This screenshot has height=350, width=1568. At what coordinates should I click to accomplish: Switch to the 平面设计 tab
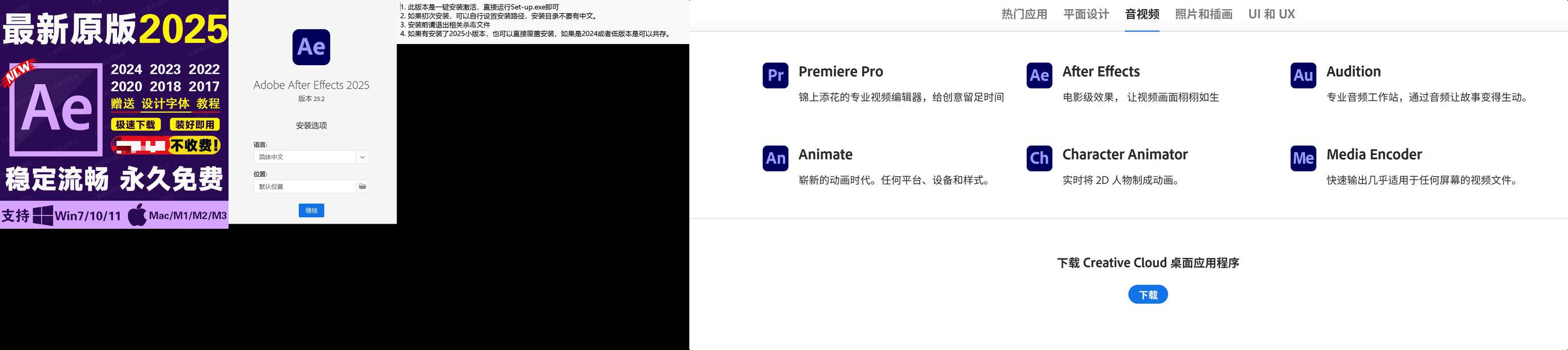coord(1086,14)
